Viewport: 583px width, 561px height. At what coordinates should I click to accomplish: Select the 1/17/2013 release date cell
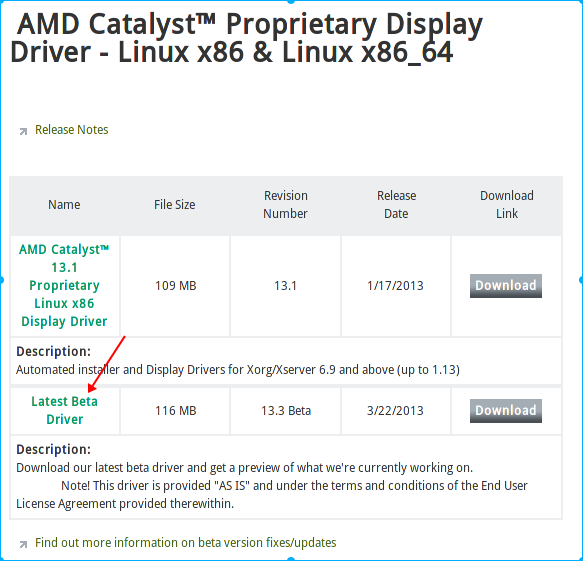pos(395,286)
